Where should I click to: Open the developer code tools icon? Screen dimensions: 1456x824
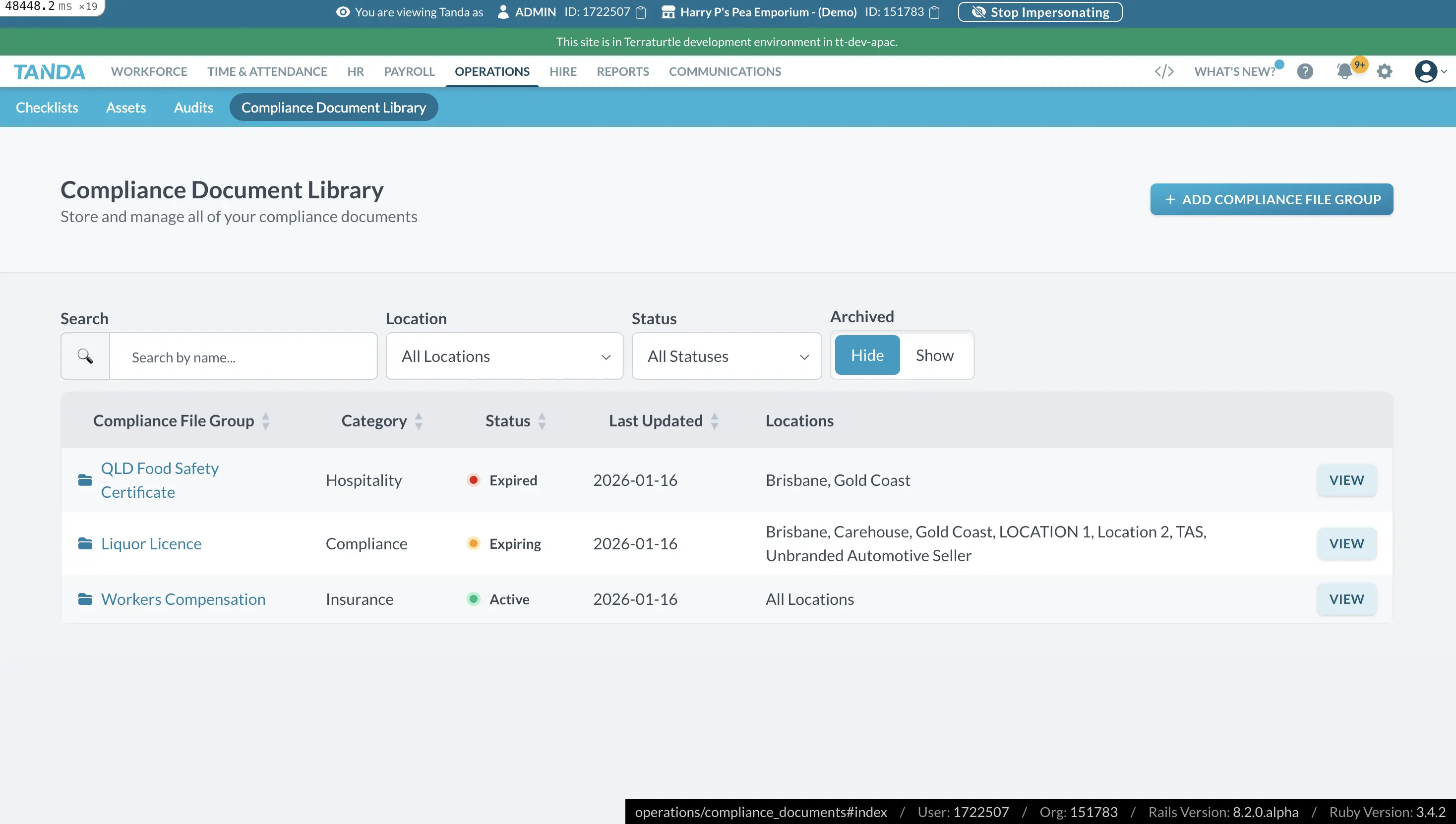pyautogui.click(x=1163, y=71)
